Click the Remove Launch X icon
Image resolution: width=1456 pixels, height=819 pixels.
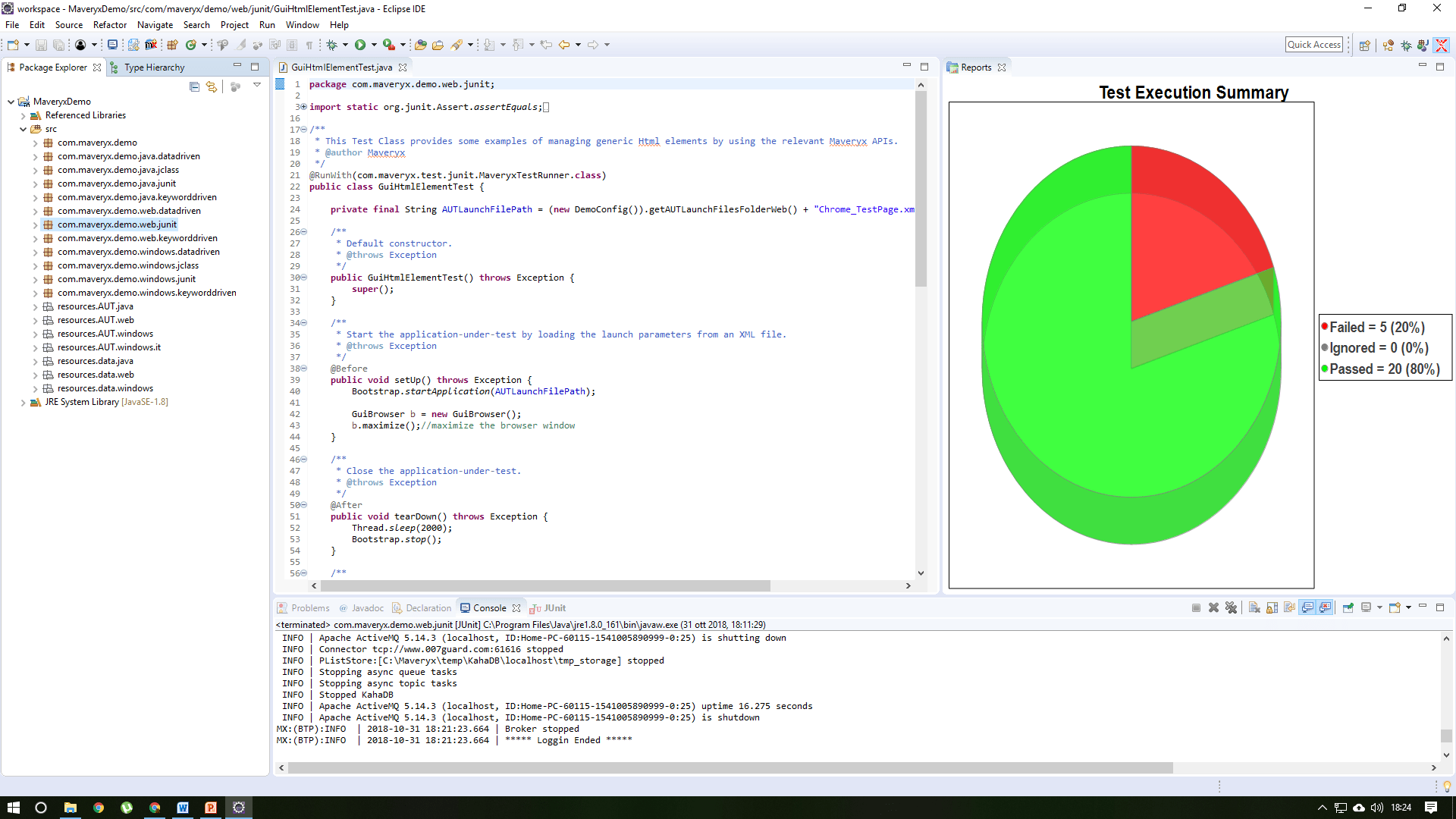pyautogui.click(x=1213, y=607)
